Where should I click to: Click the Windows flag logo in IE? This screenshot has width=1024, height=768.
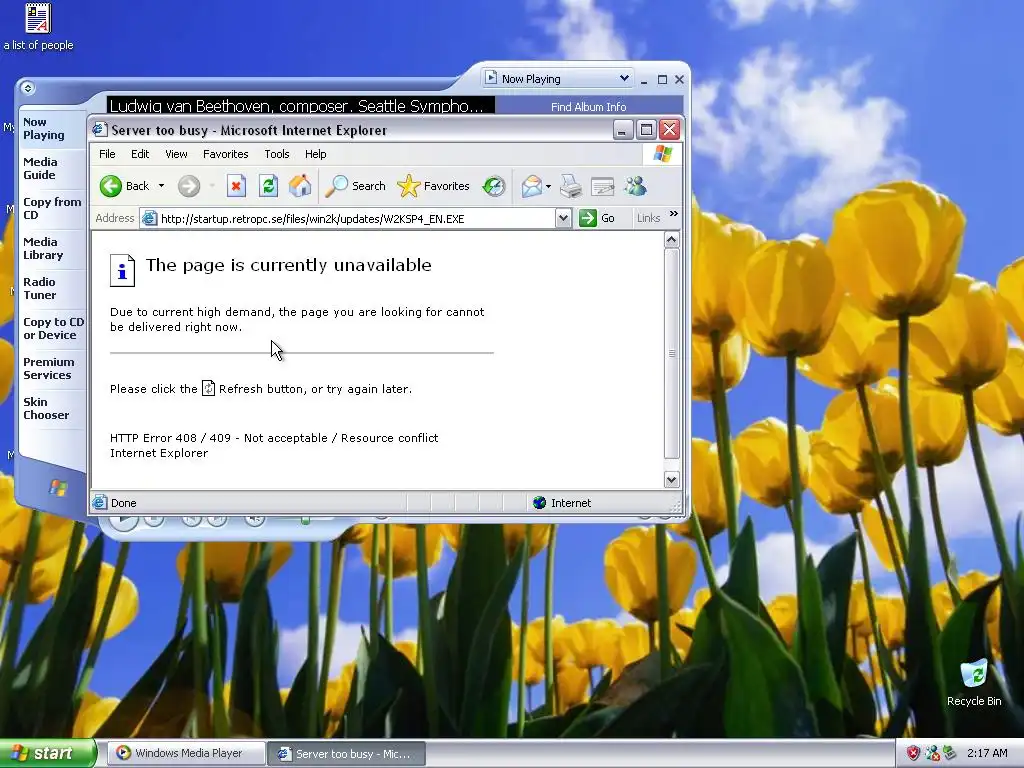[x=662, y=154]
